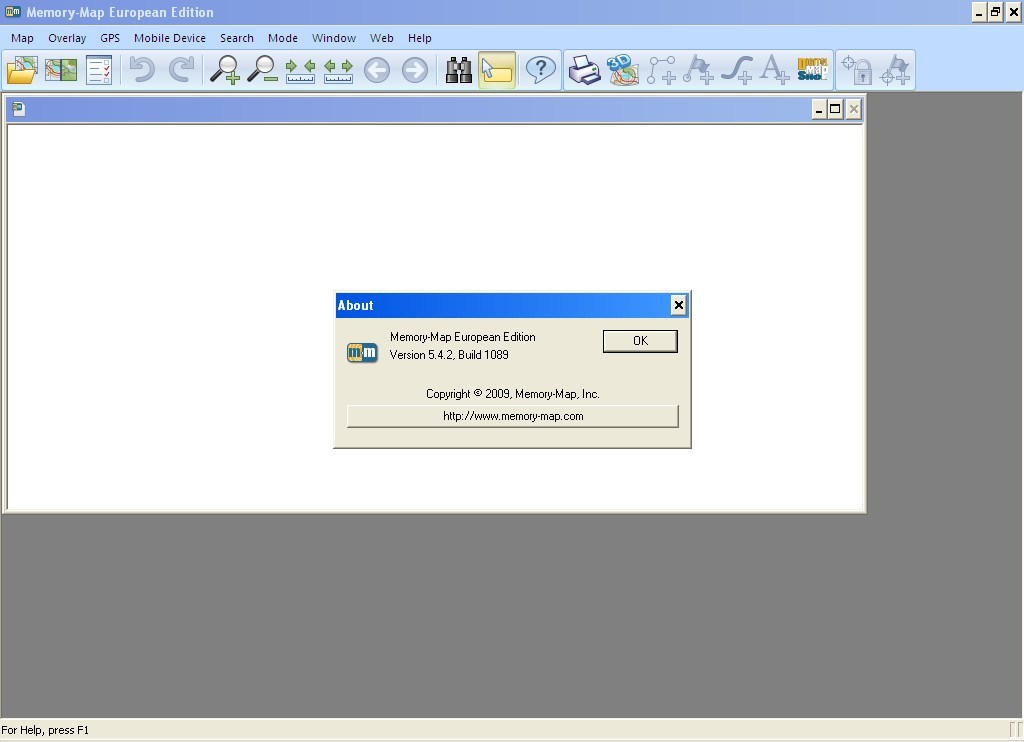Open the Web menu

(382, 38)
